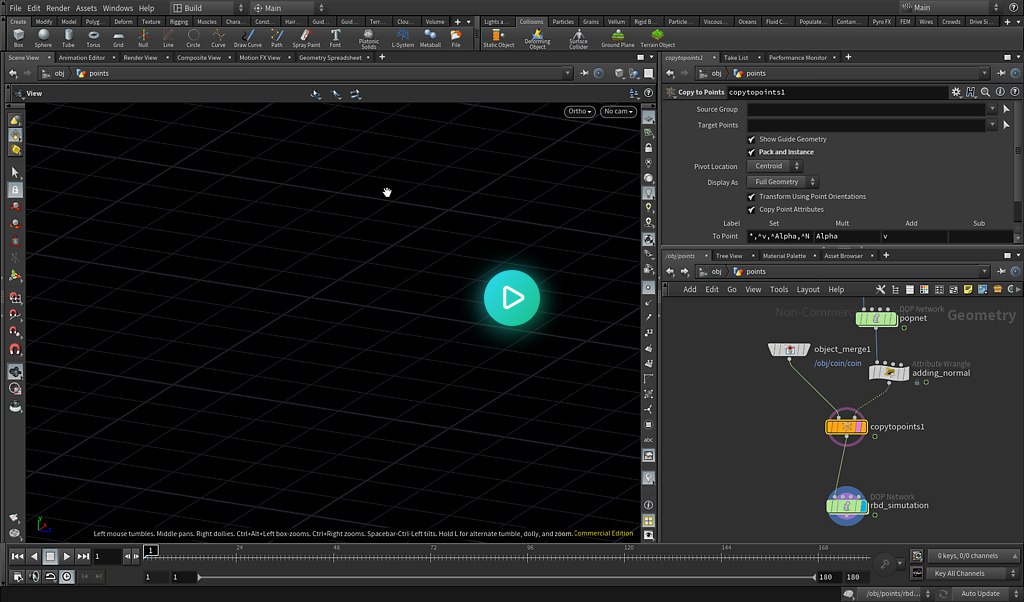Click the object_merge1 node
Image resolution: width=1024 pixels, height=602 pixels.
[x=789, y=349]
